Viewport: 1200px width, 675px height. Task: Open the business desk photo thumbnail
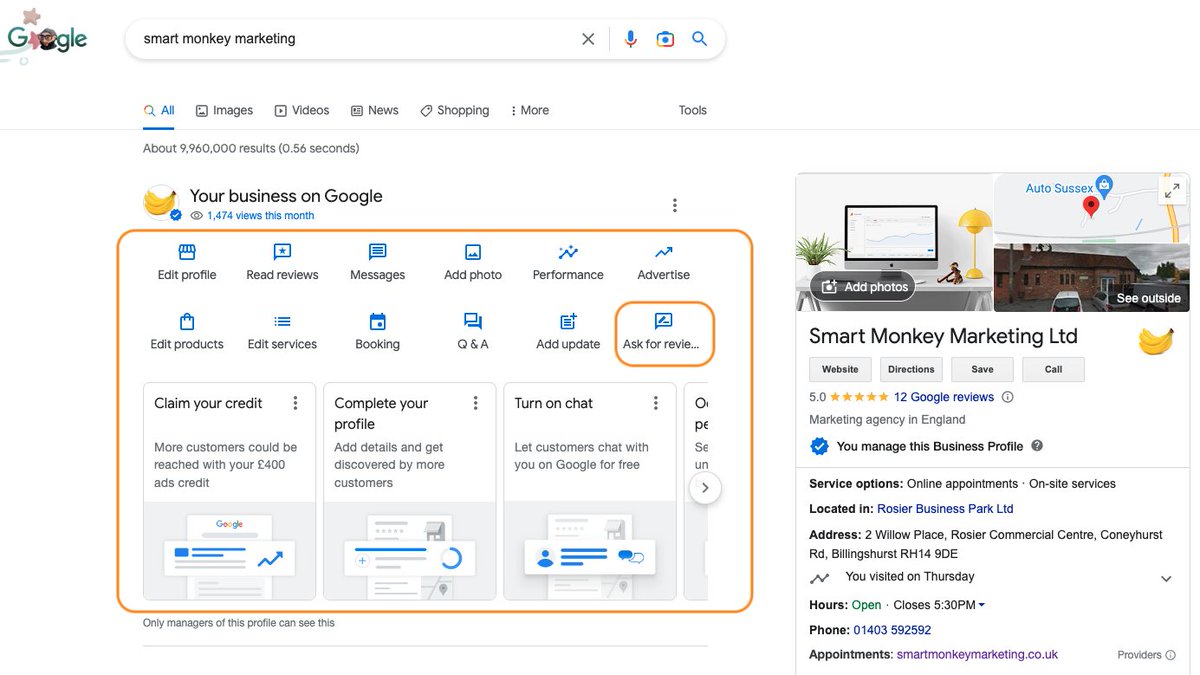point(894,243)
